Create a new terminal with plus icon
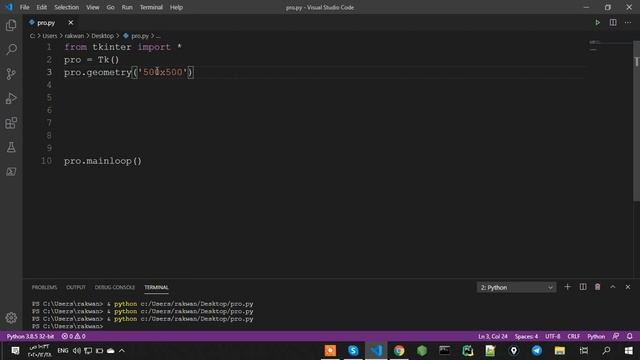This screenshot has height=360, width=640. [567, 287]
